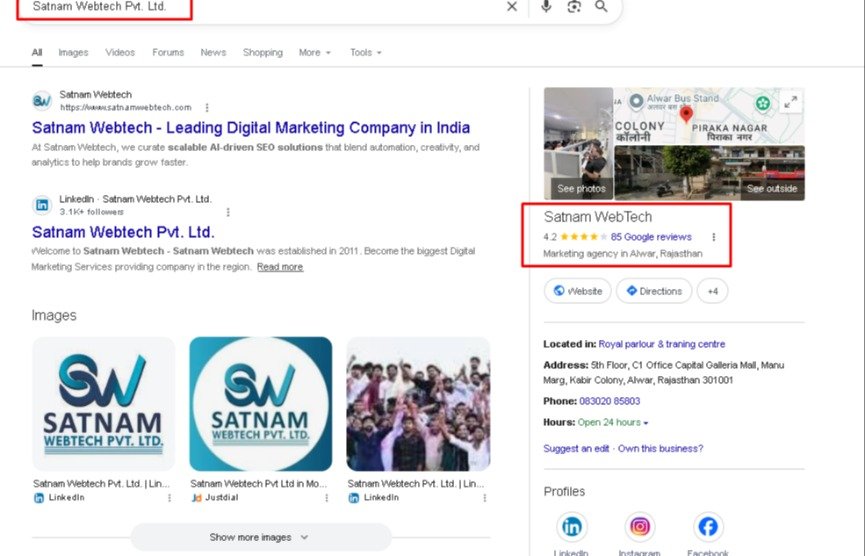Select the All tab
This screenshot has width=865, height=556.
click(x=37, y=52)
